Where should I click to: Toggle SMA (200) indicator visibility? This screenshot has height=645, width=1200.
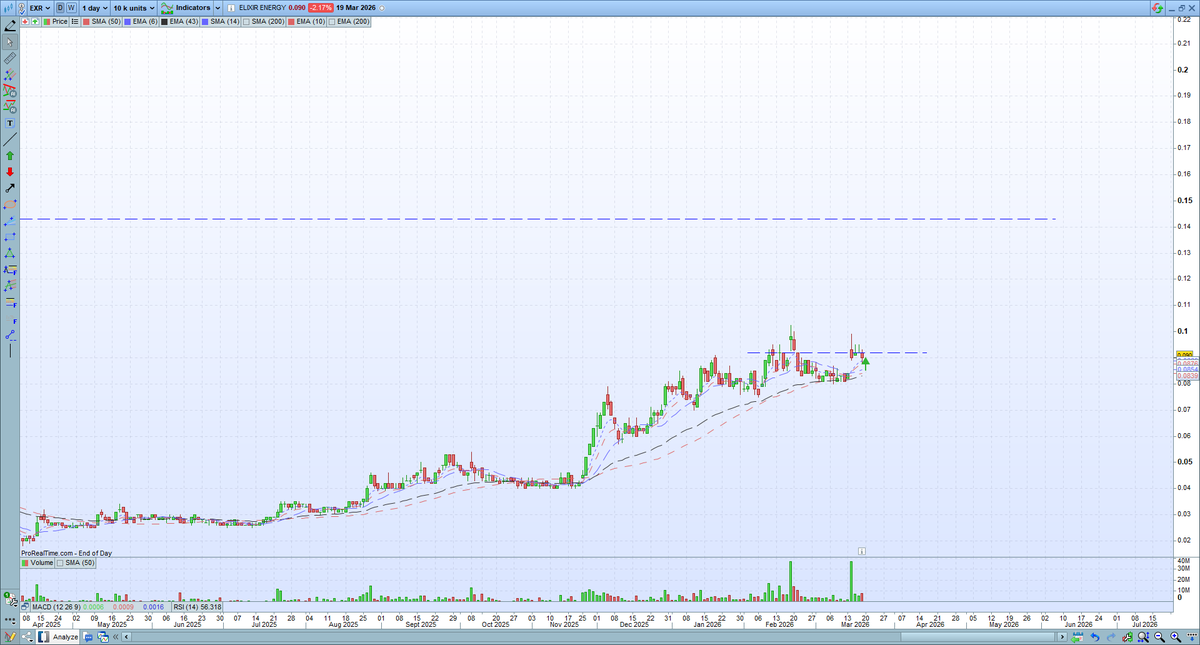click(x=263, y=22)
